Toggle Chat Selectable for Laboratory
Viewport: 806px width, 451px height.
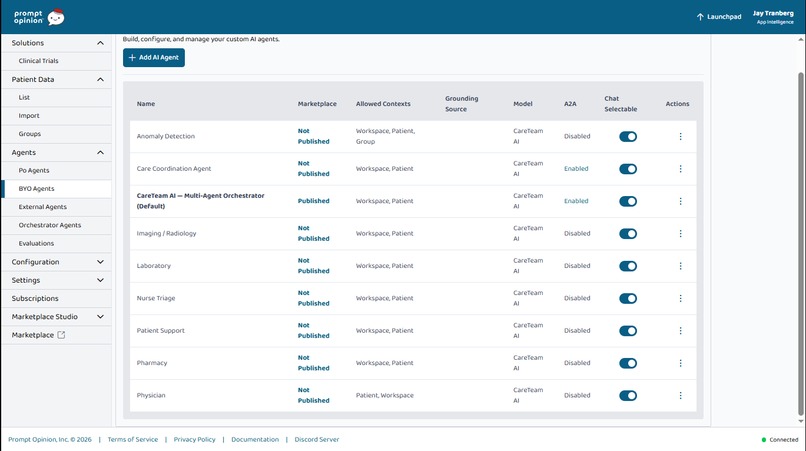pyautogui.click(x=628, y=266)
